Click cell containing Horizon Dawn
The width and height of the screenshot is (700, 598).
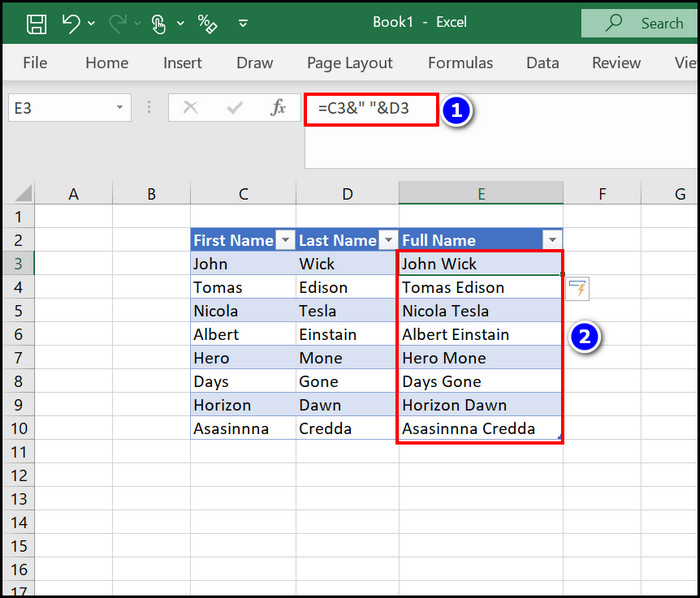click(480, 405)
